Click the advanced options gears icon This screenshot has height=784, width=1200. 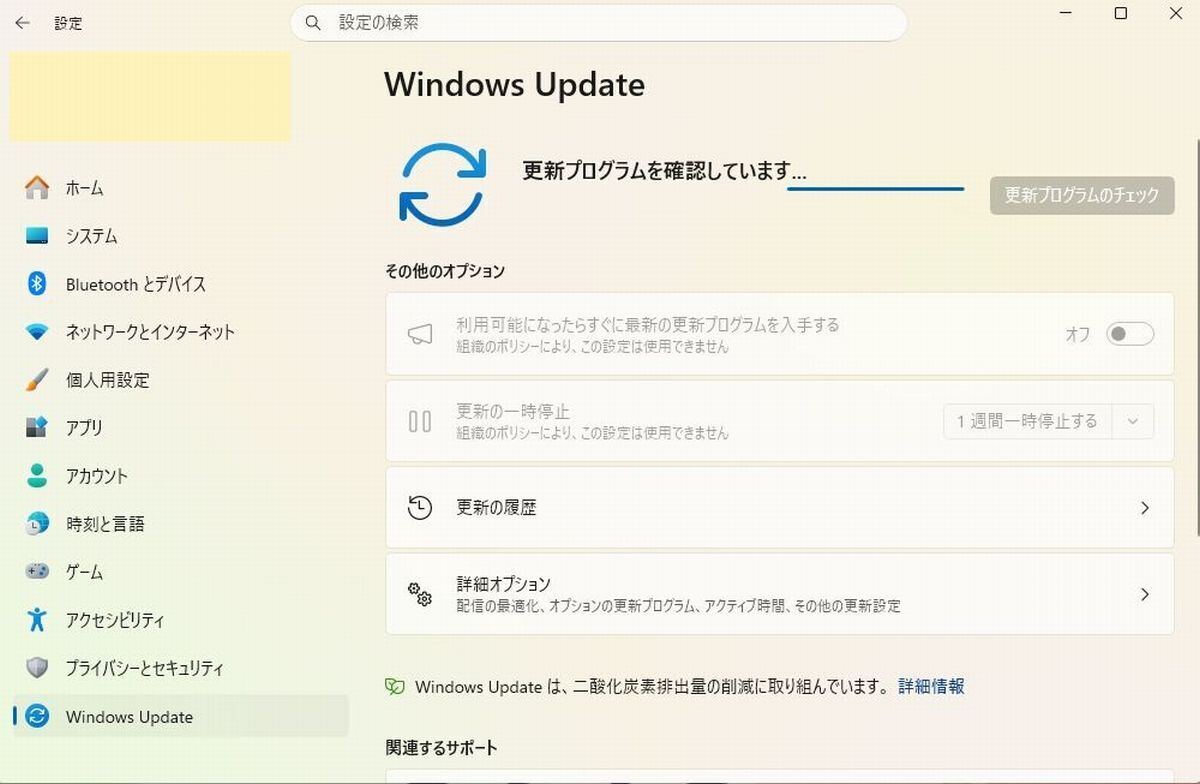pos(420,594)
